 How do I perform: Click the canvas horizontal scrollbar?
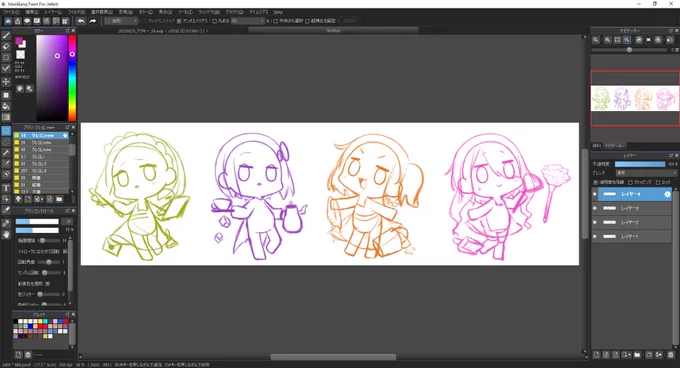333,357
